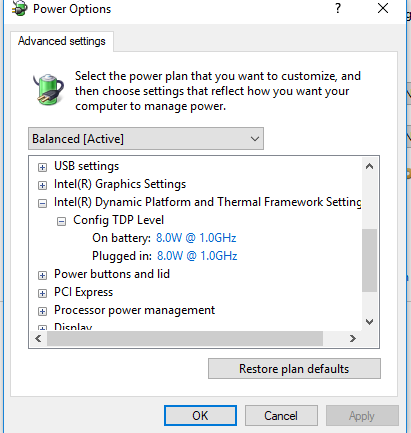The image size is (411, 433).
Task: Change the Plugged in 8.0W @ 1.0GHz value
Action: pos(197,256)
